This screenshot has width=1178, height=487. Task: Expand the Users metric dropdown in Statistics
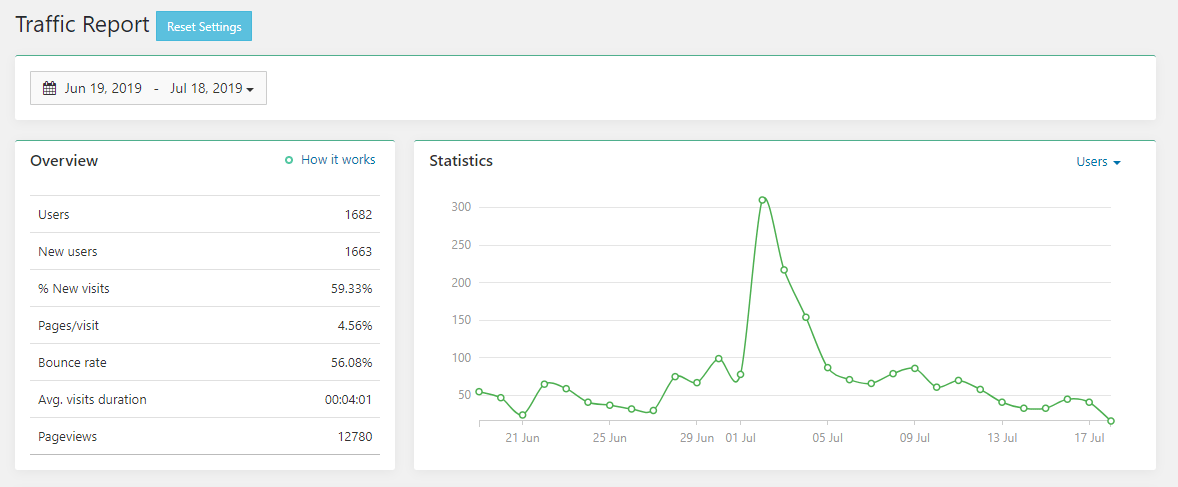pos(1098,162)
